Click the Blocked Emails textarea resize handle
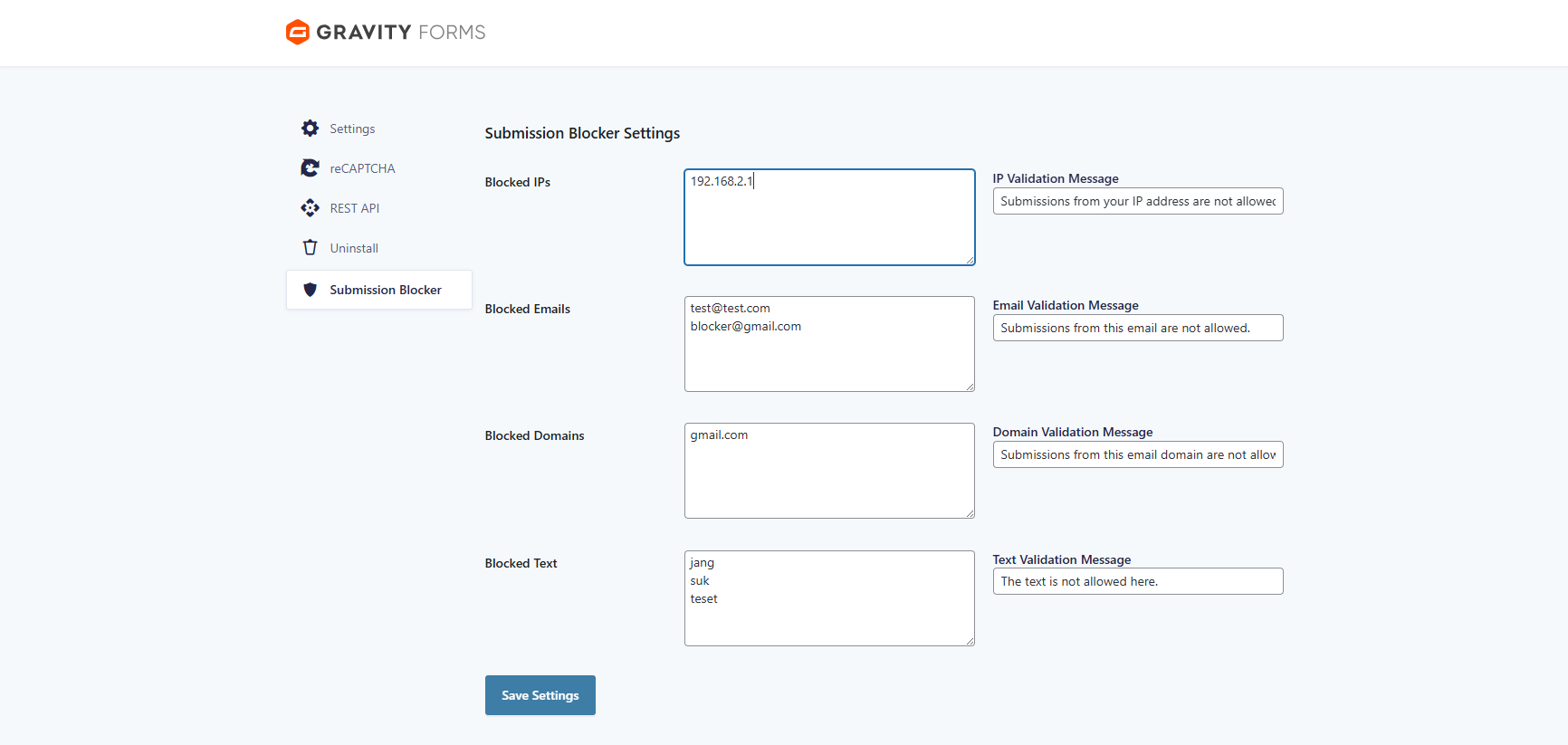1568x745 pixels. [x=970, y=387]
